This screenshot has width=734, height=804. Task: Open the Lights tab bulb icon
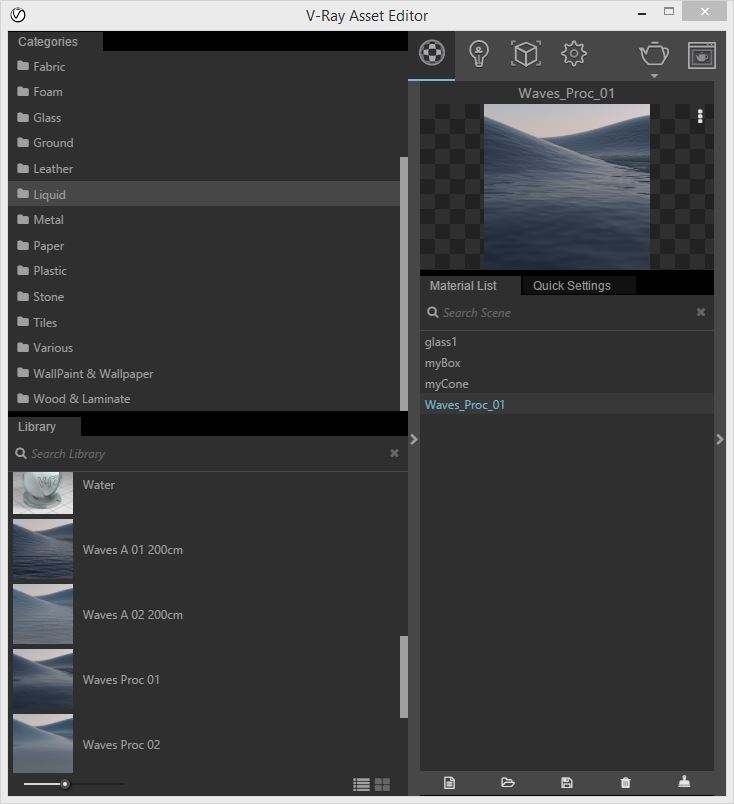pos(479,54)
